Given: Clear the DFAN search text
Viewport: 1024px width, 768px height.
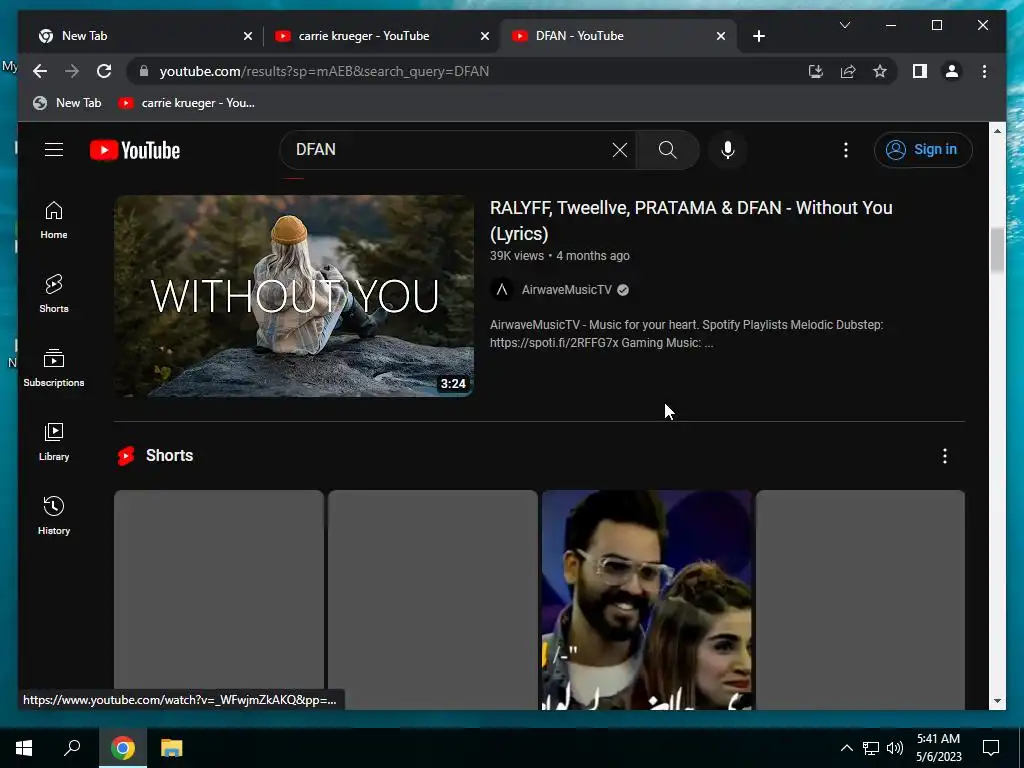Looking at the screenshot, I should (x=620, y=150).
